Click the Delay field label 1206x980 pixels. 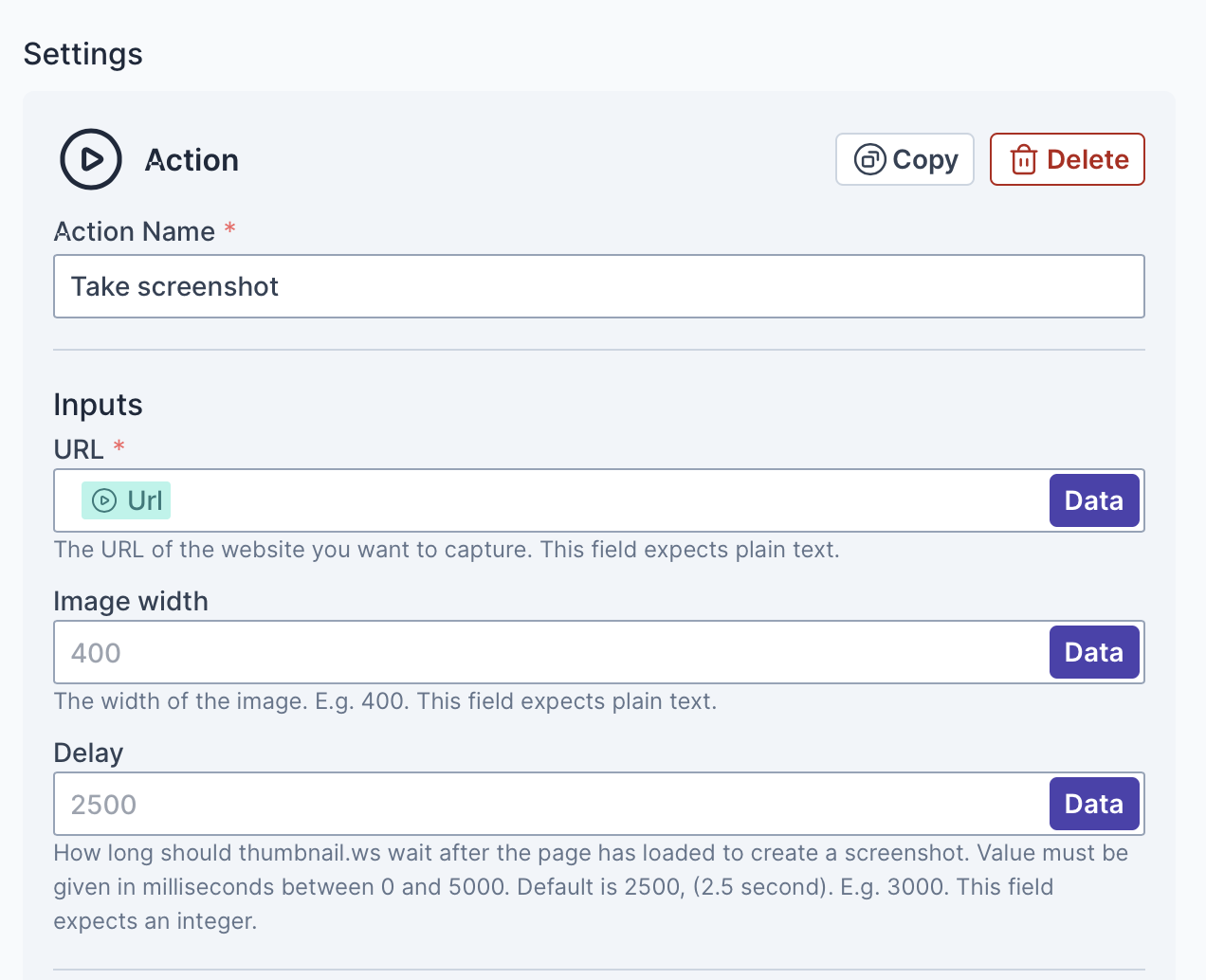coord(88,753)
